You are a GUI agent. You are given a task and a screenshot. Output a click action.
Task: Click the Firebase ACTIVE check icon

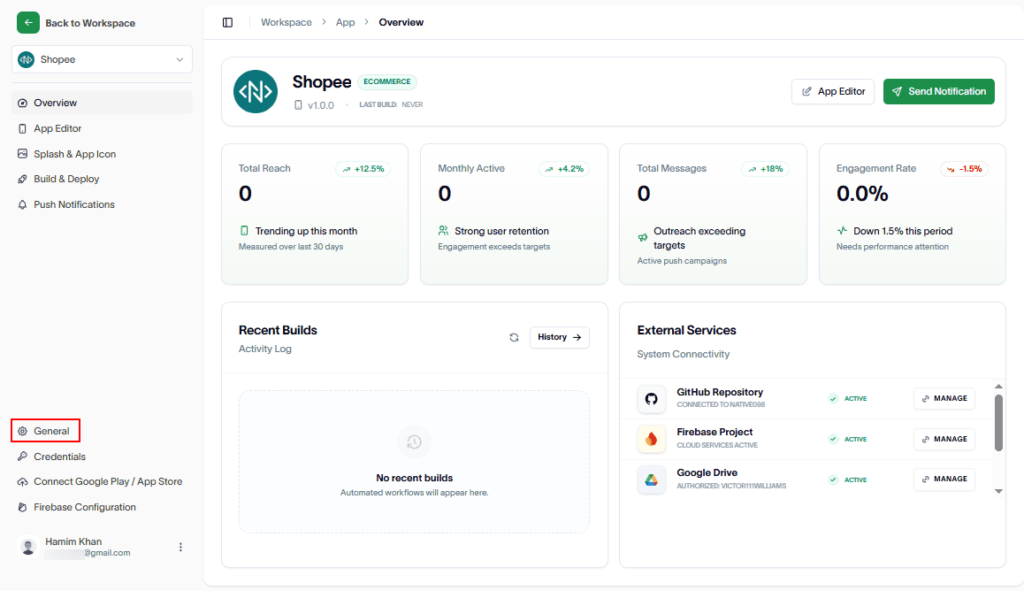pyautogui.click(x=833, y=439)
